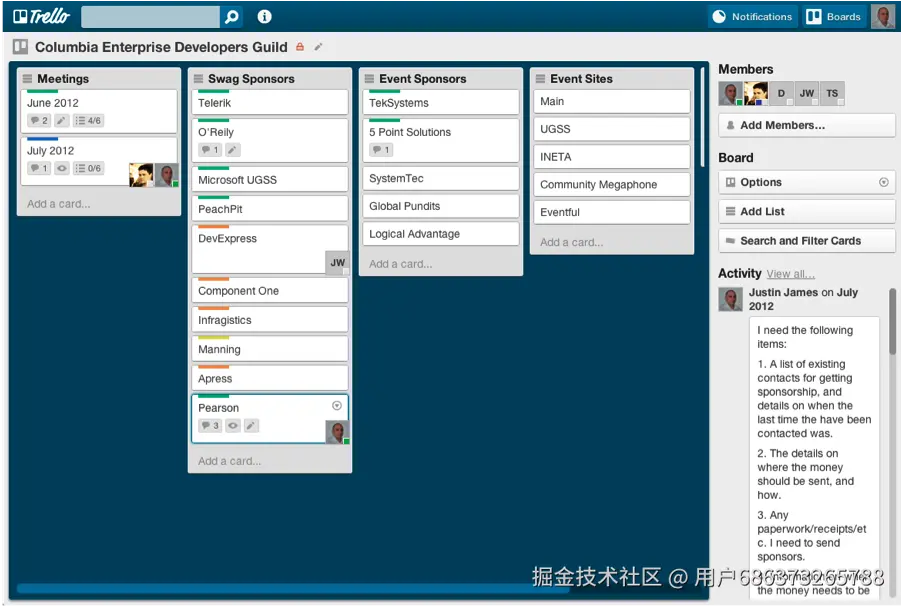902x607 pixels.
Task: Click the pencil badge on O'Reily card
Action: pyautogui.click(x=232, y=150)
